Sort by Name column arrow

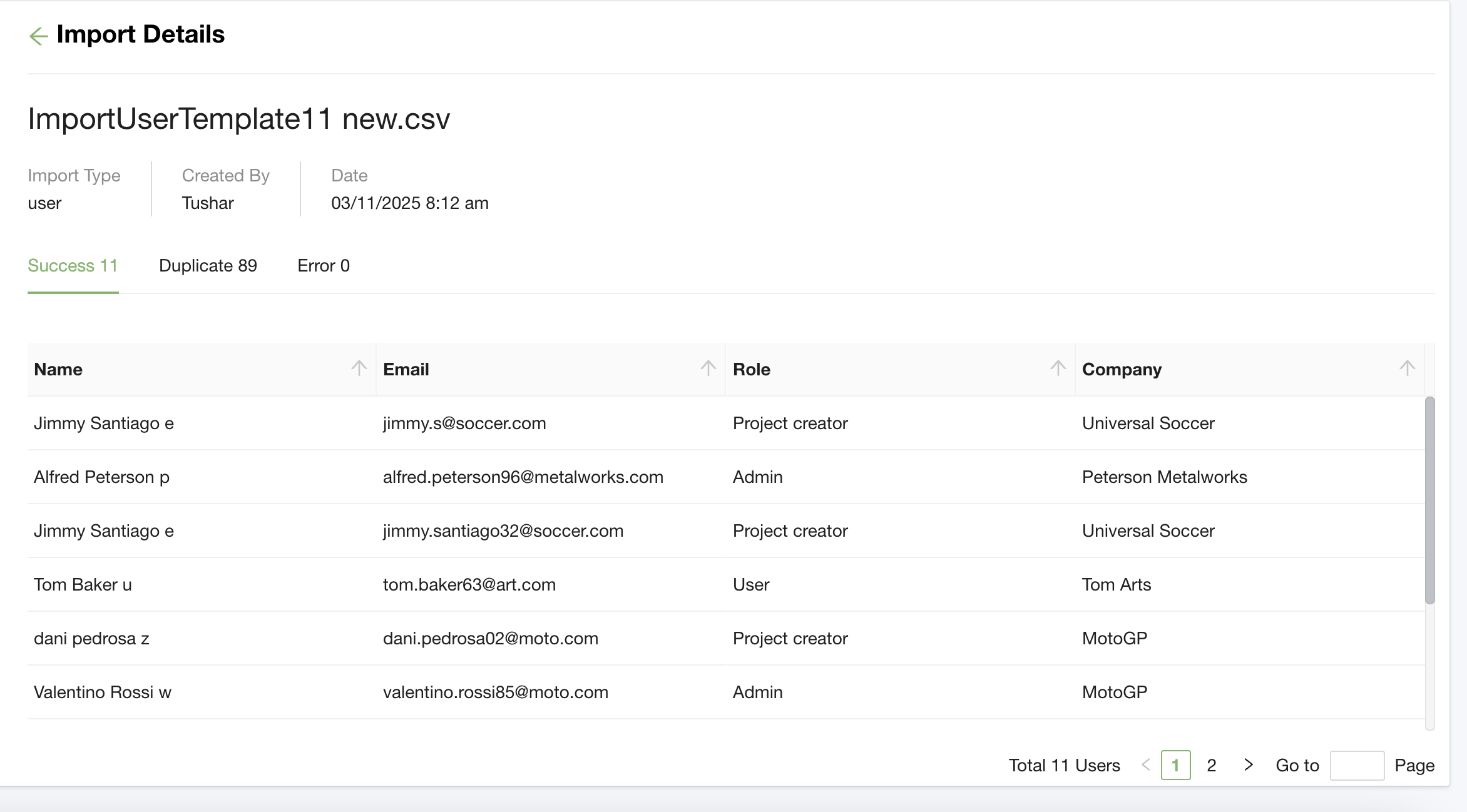359,368
